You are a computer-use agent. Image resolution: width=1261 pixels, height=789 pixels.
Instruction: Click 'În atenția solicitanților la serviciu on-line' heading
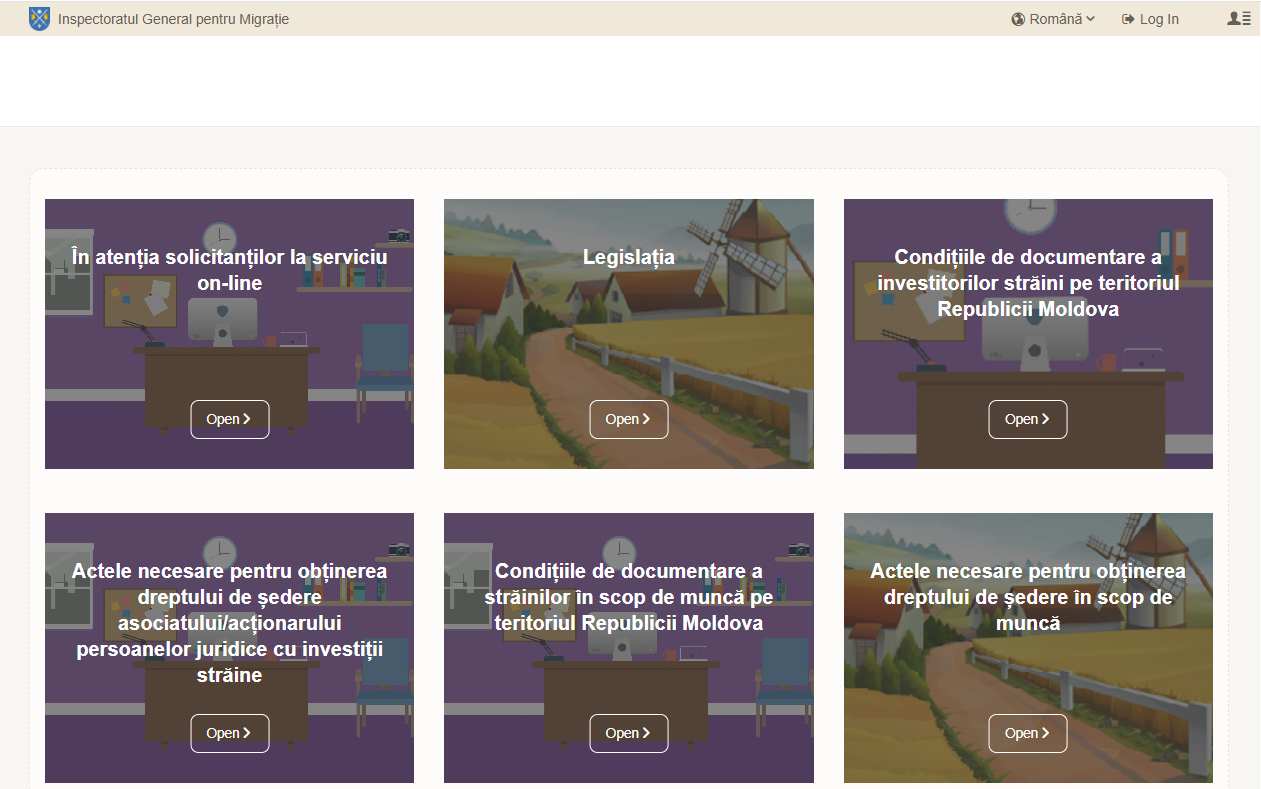pyautogui.click(x=229, y=270)
